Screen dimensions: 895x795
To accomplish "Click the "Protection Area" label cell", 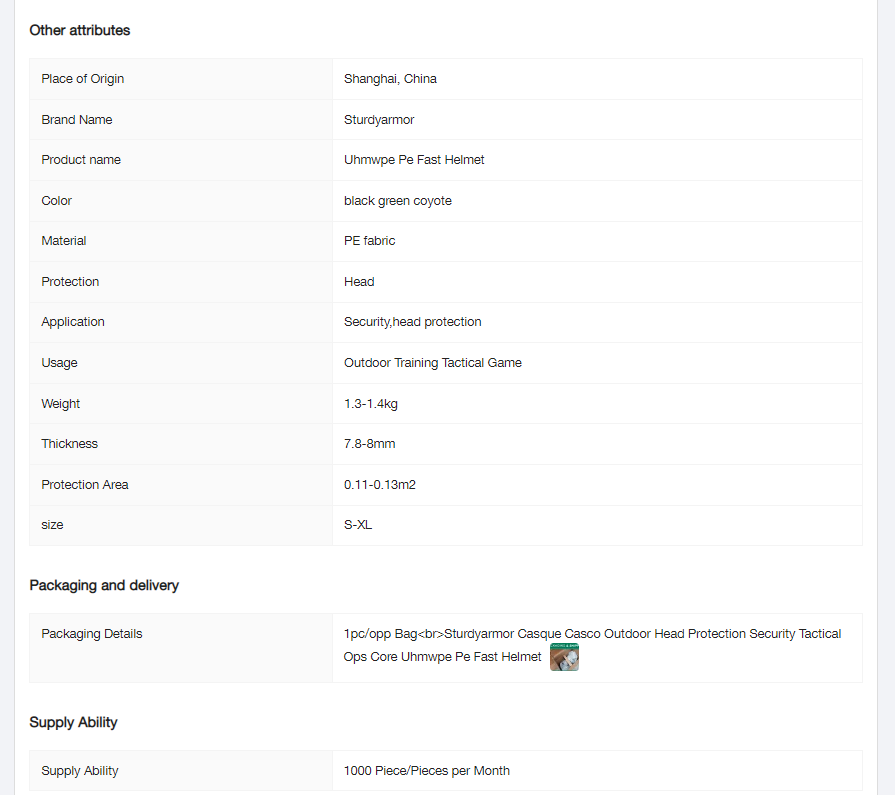I will point(85,485).
